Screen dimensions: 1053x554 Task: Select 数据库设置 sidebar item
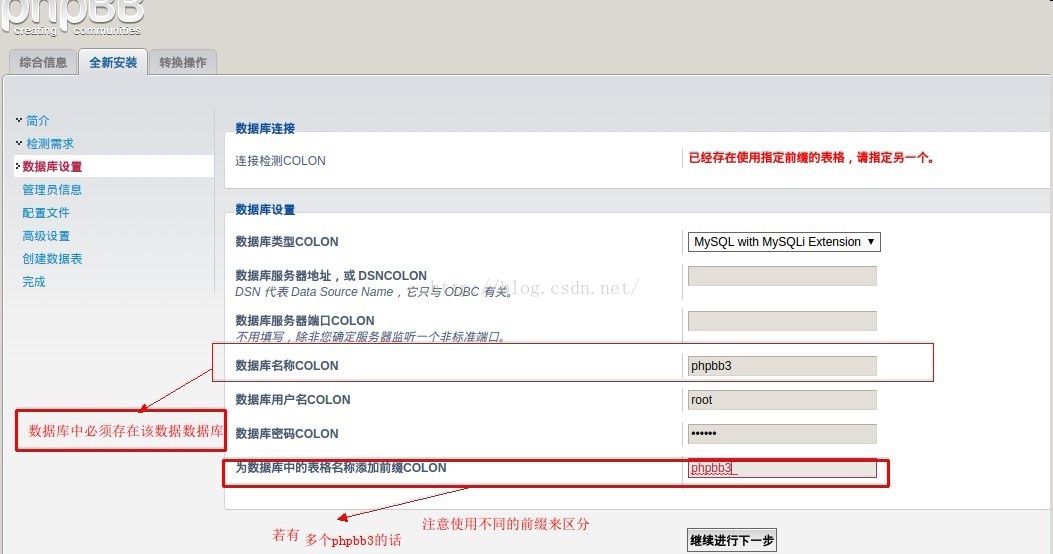(52, 167)
